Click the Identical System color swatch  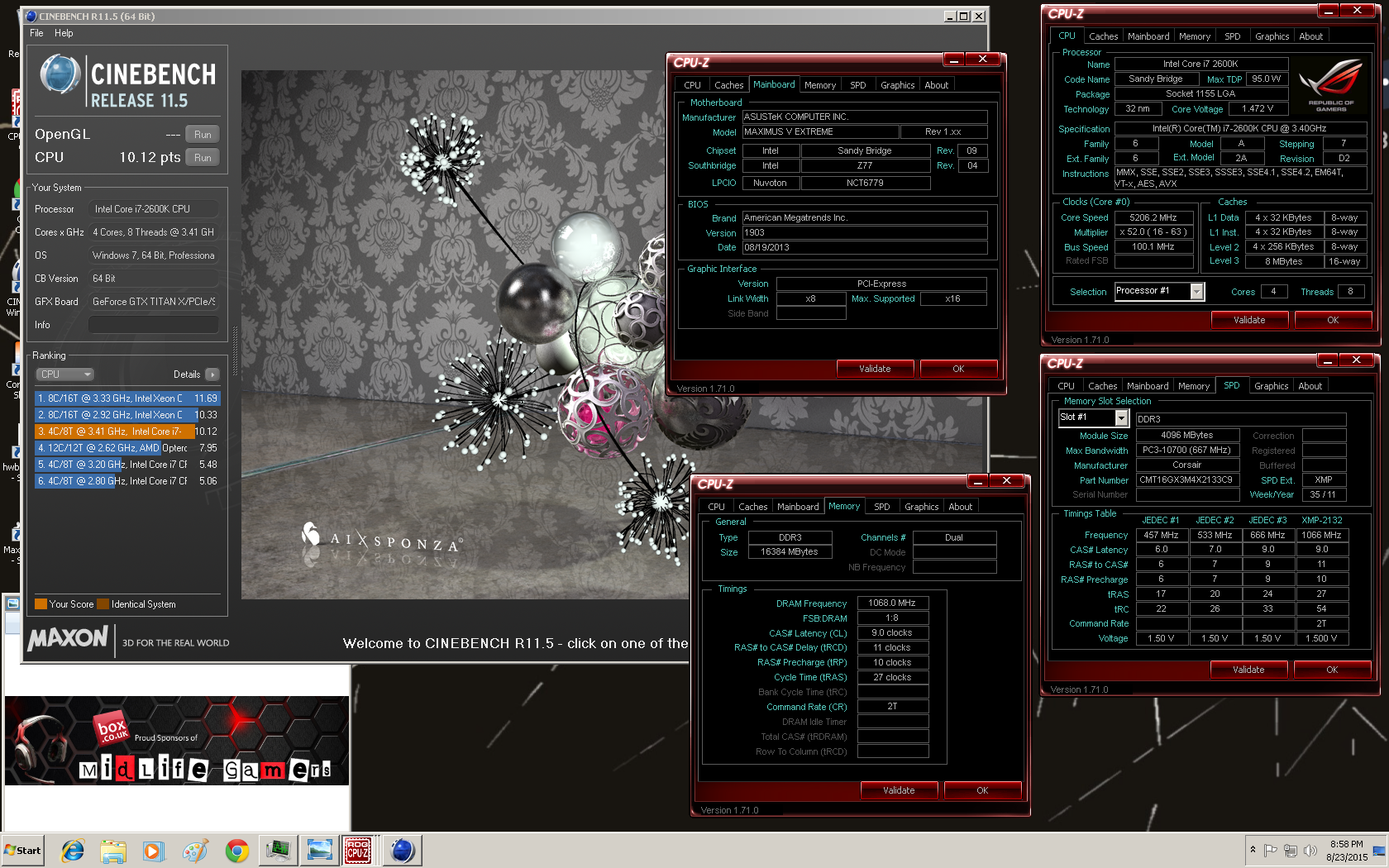[103, 604]
